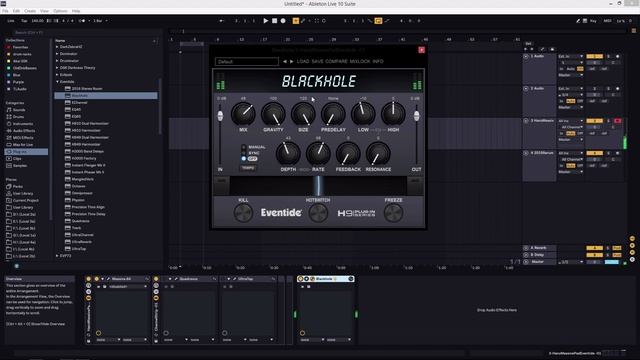Screen dimensions: 640x360
Task: Toggle the 1 Audio track activator
Action: 594,56
